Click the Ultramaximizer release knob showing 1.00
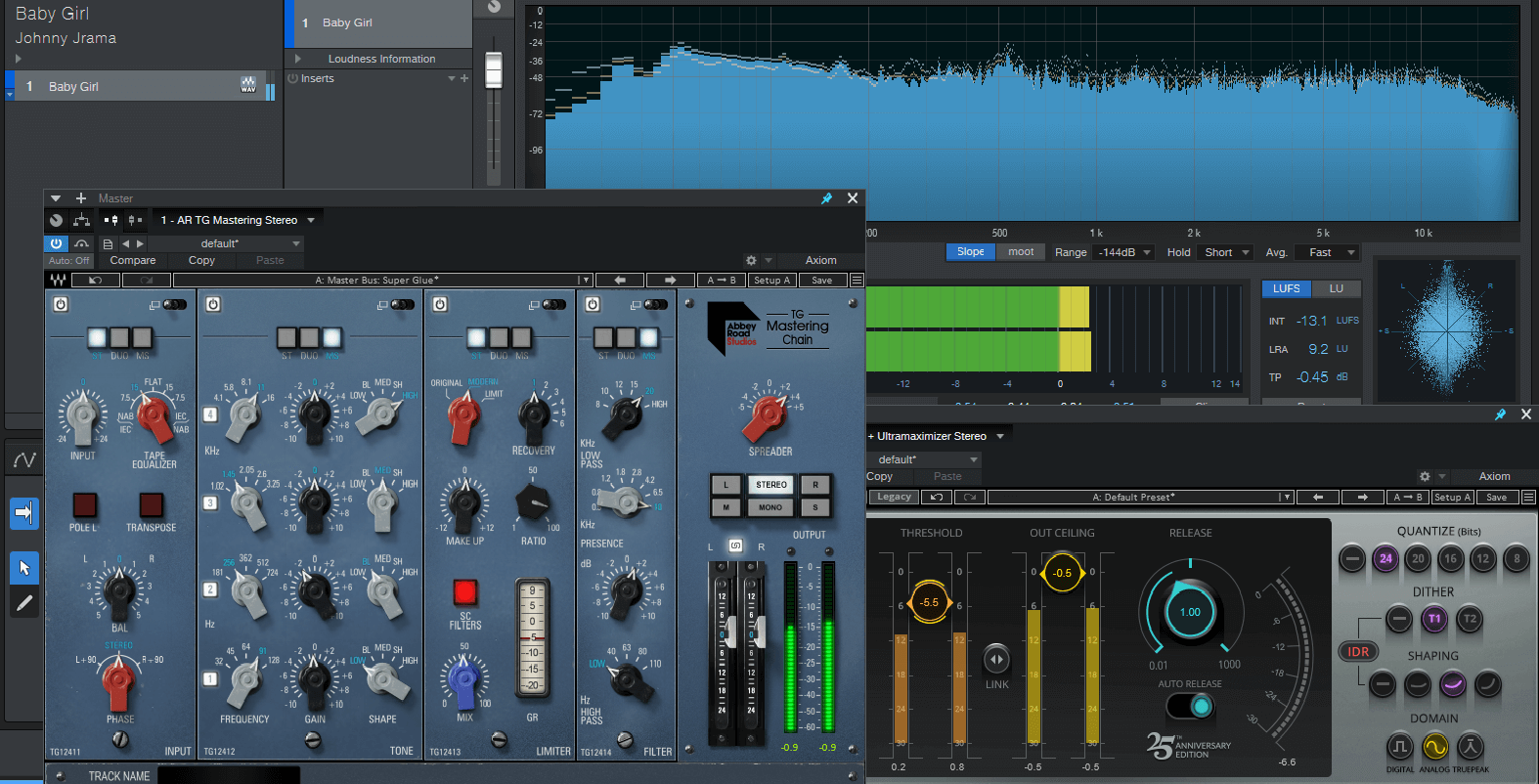The height and width of the screenshot is (784, 1539). (x=1190, y=612)
